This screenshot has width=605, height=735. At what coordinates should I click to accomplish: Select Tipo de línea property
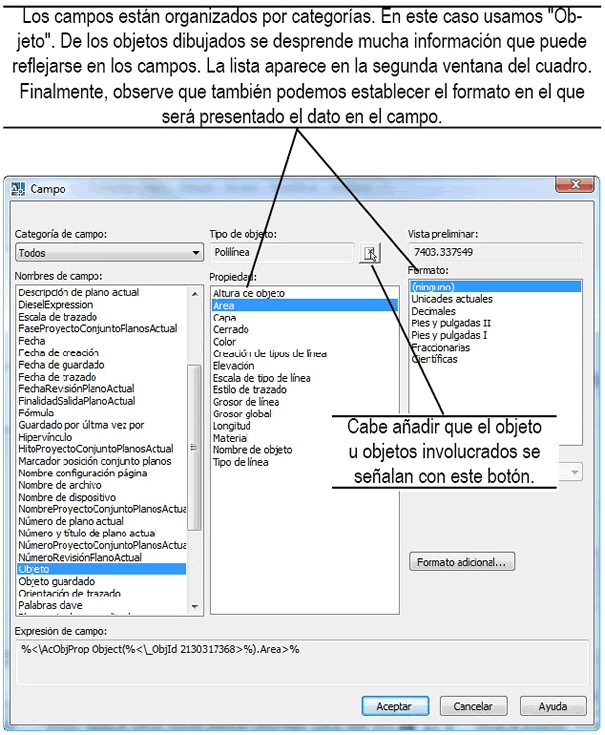240,462
